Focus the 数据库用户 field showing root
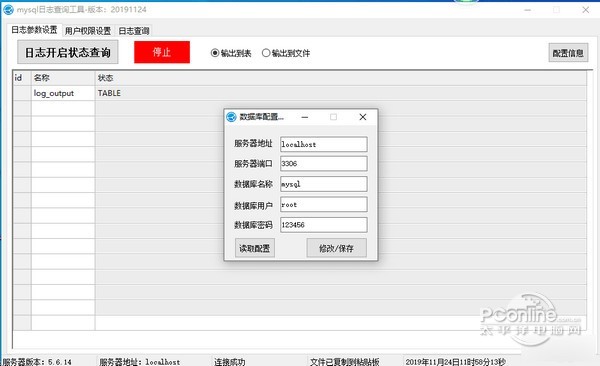The height and width of the screenshot is (366, 600). click(x=324, y=204)
